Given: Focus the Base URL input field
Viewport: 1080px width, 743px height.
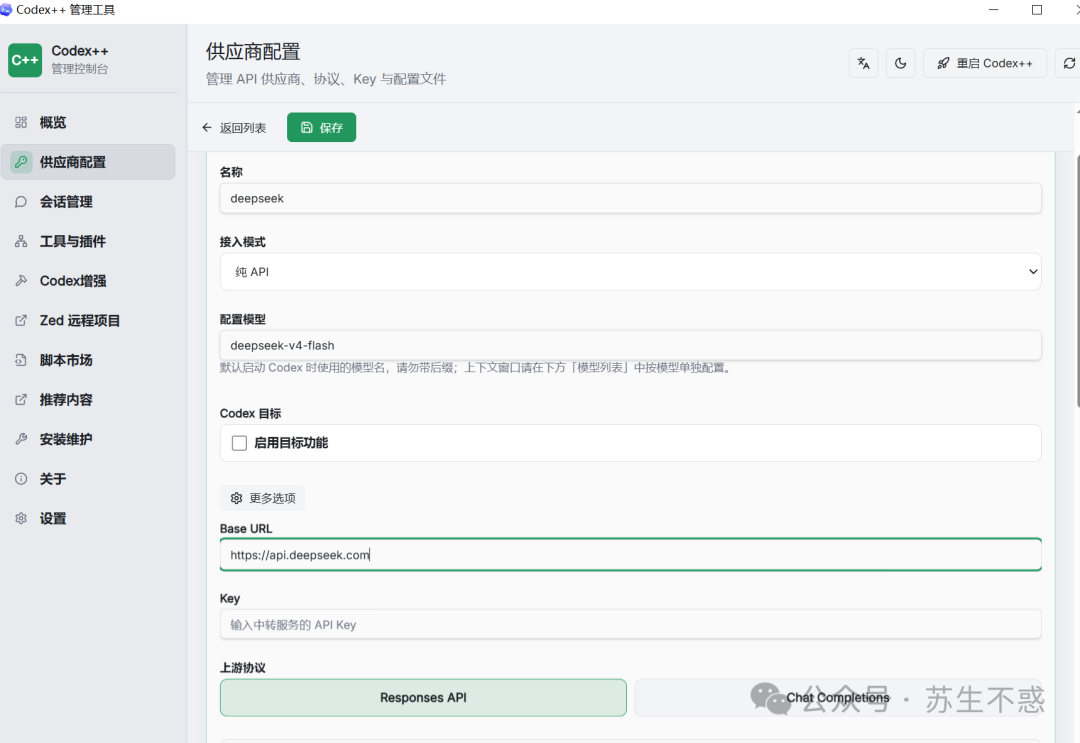Looking at the screenshot, I should [630, 555].
